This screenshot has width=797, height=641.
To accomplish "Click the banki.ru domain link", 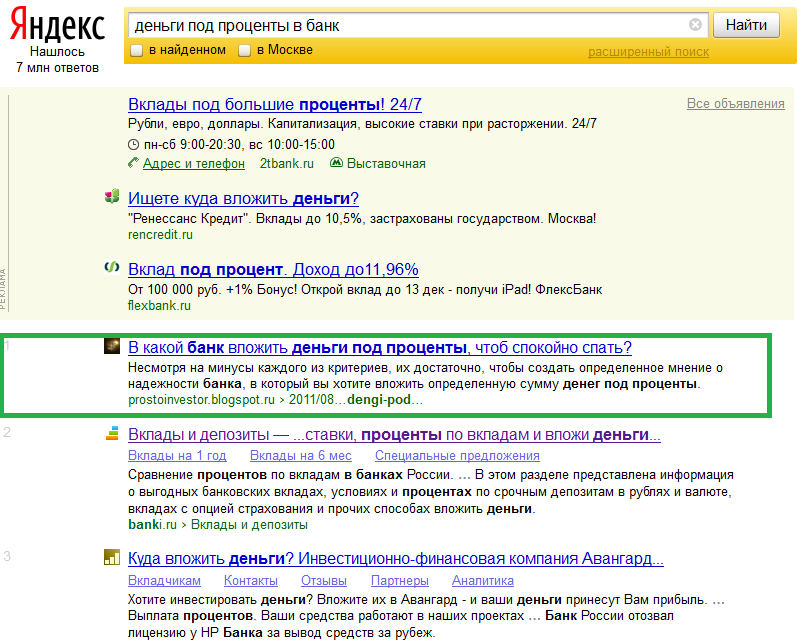I will 152,525.
